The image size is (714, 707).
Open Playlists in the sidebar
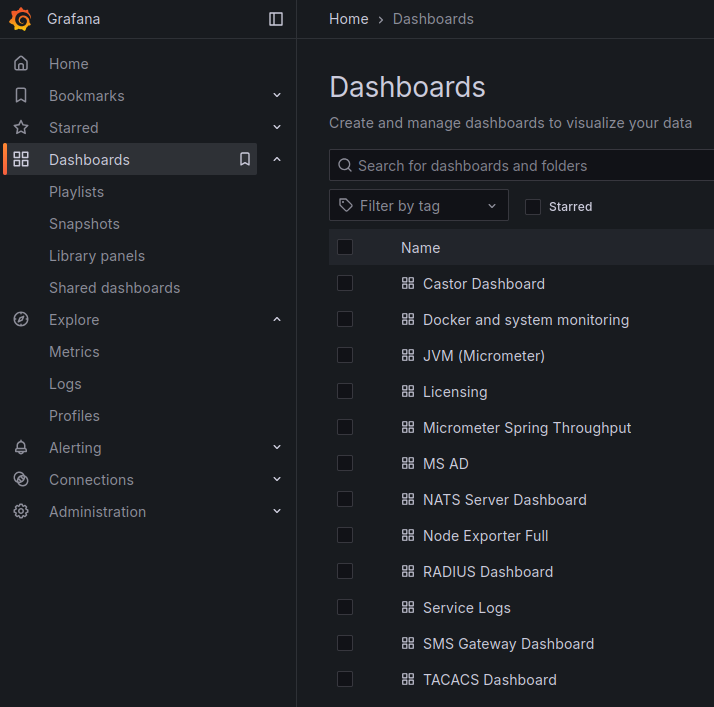coord(76,192)
